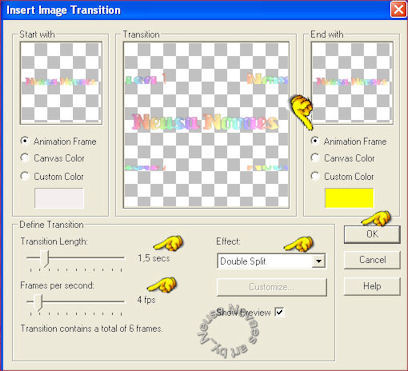The width and height of the screenshot is (408, 371).
Task: Toggle the Show Preview checkbox
Action: [x=279, y=312]
